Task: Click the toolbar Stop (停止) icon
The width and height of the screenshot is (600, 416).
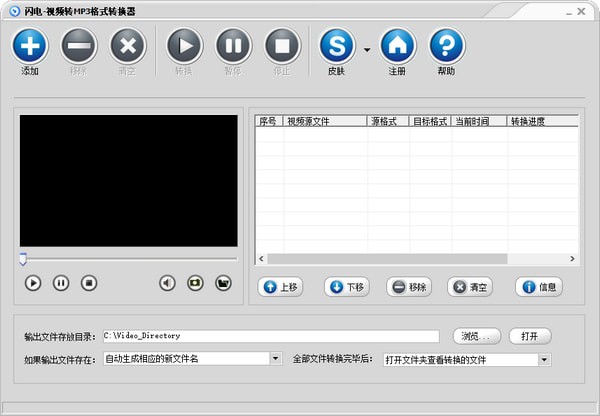Action: (282, 46)
